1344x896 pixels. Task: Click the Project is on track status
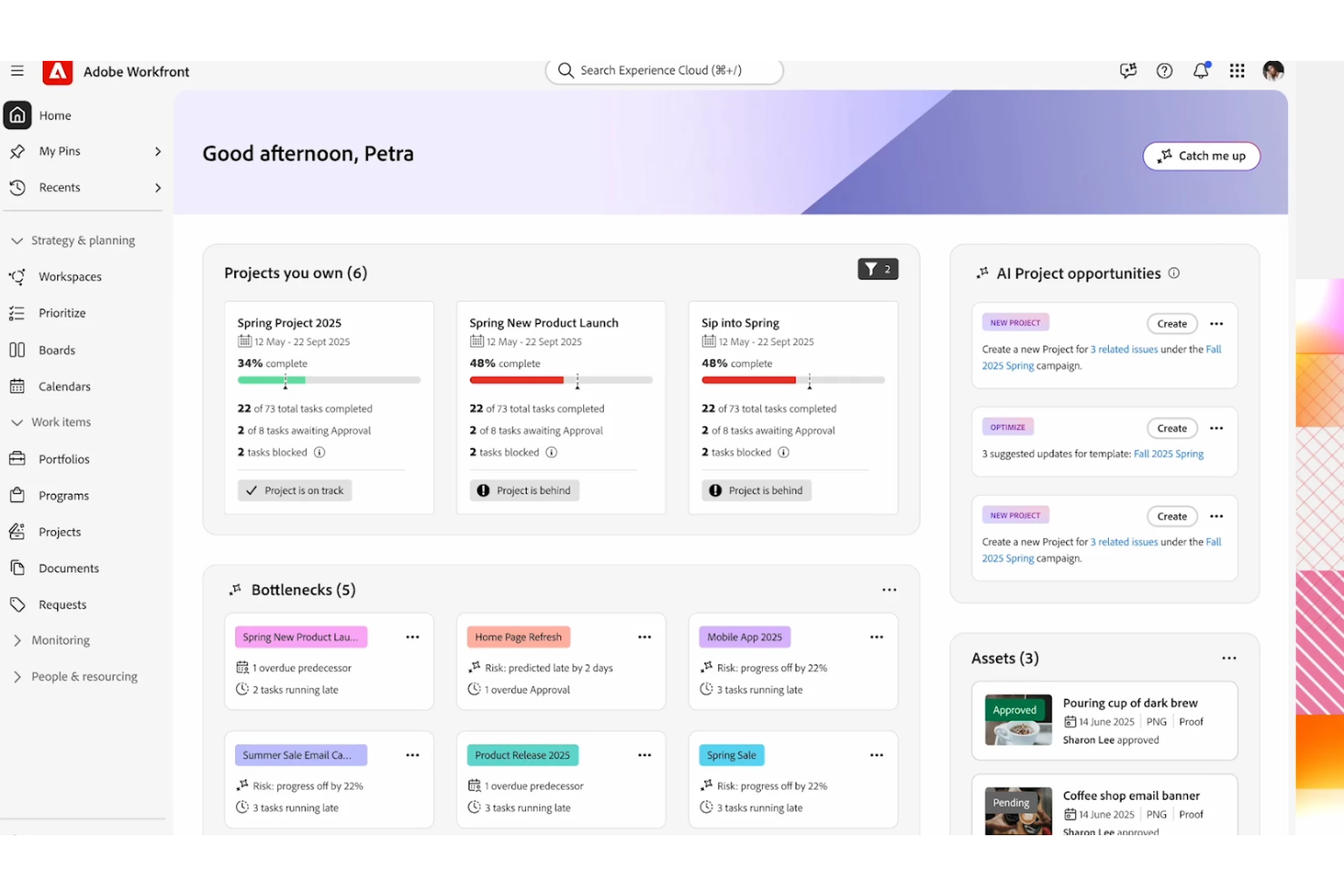(x=295, y=490)
